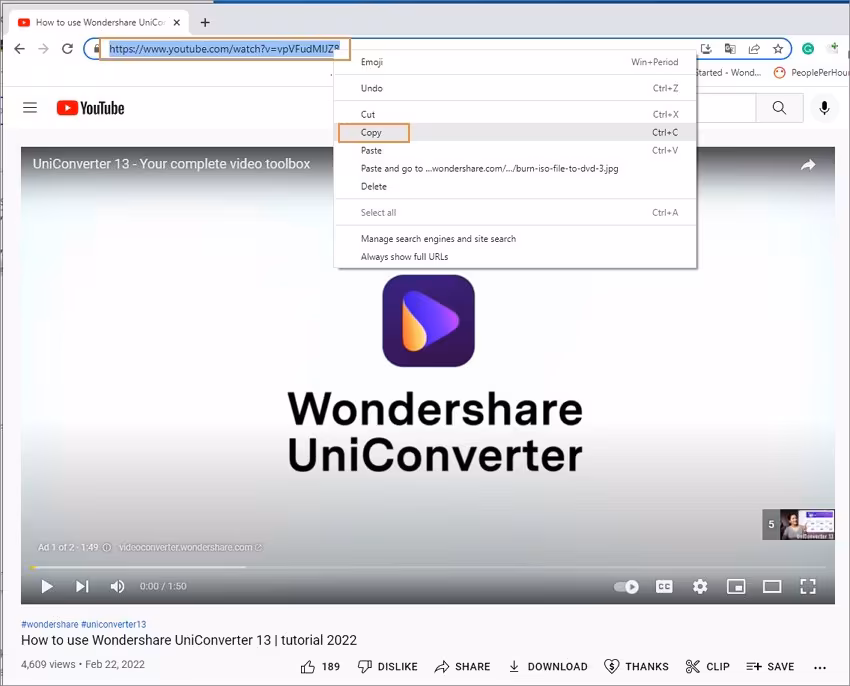Click the video title 'How to use Wondershare UniConverter 13'

coord(189,640)
